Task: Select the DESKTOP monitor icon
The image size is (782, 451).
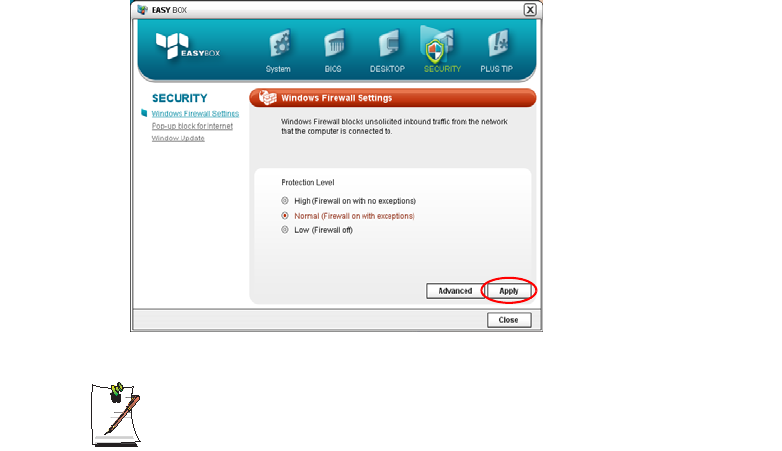Action: pyautogui.click(x=388, y=44)
